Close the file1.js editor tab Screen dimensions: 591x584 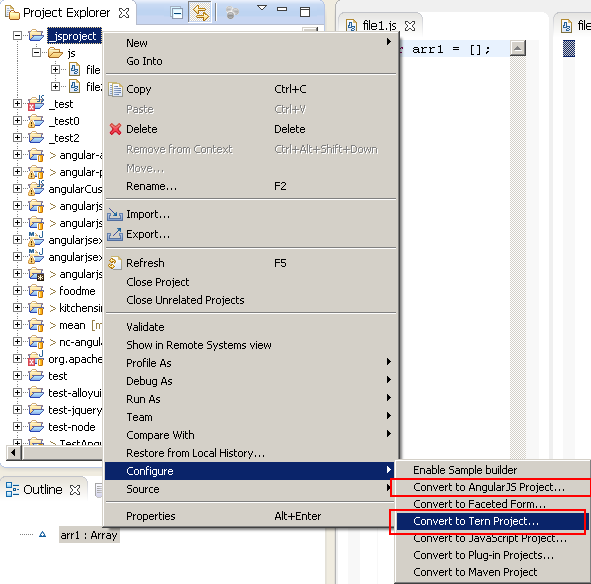coord(410,26)
